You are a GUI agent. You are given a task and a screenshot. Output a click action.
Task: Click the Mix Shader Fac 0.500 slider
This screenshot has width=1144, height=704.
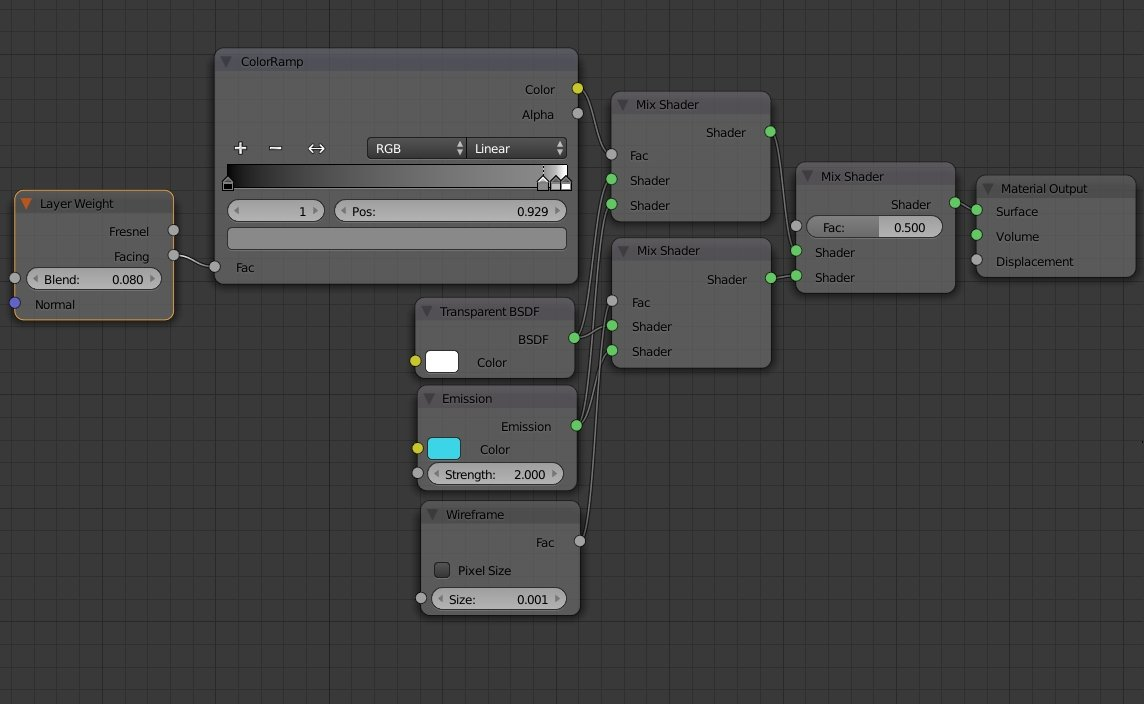click(x=873, y=227)
